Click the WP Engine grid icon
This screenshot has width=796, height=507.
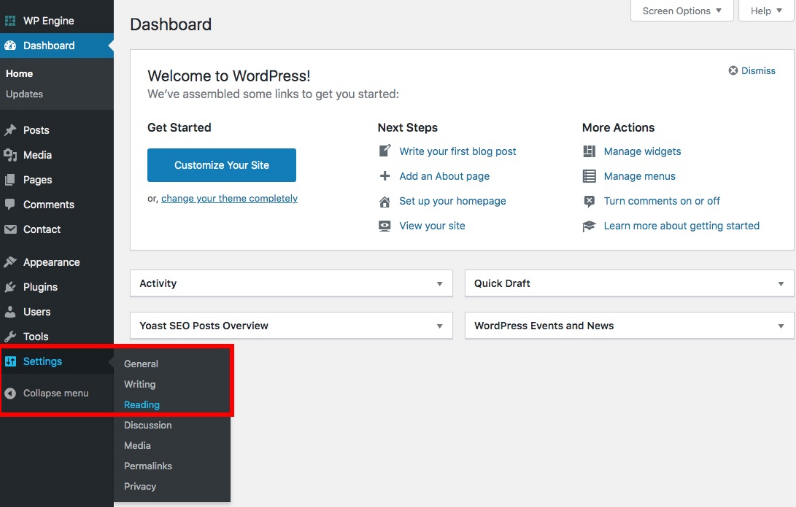tap(10, 21)
